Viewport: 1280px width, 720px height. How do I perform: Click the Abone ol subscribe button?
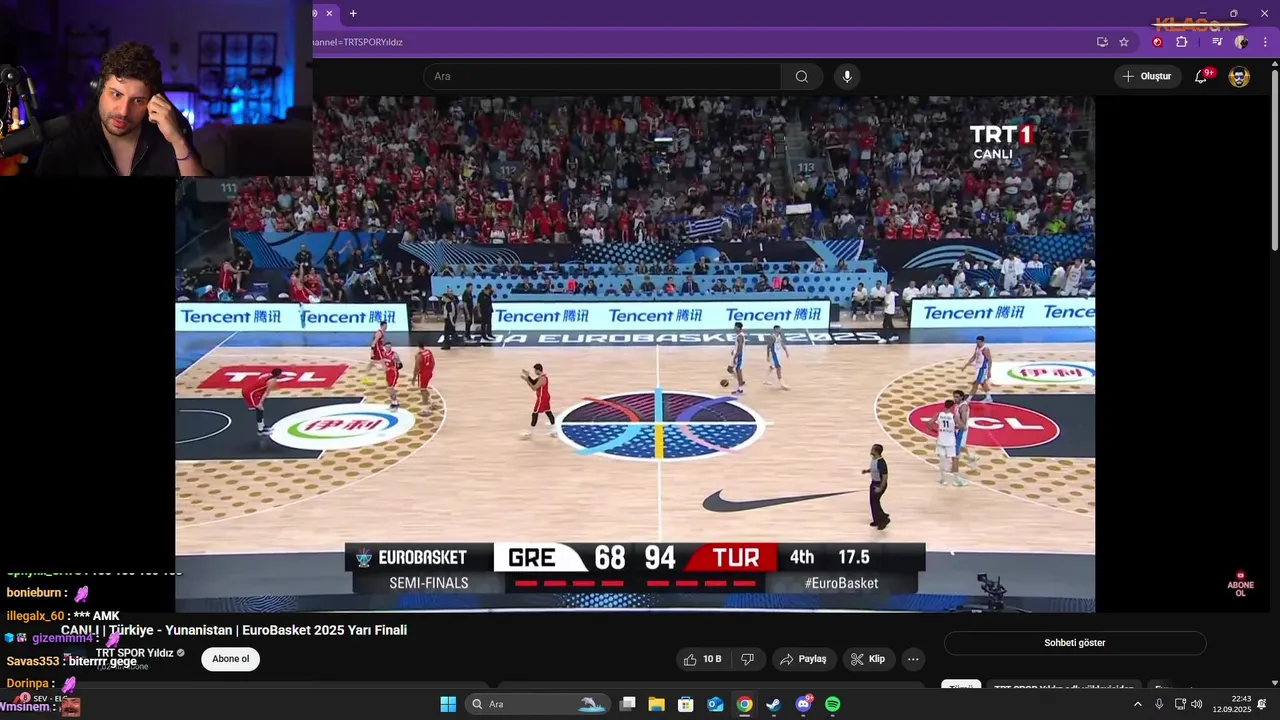click(230, 659)
